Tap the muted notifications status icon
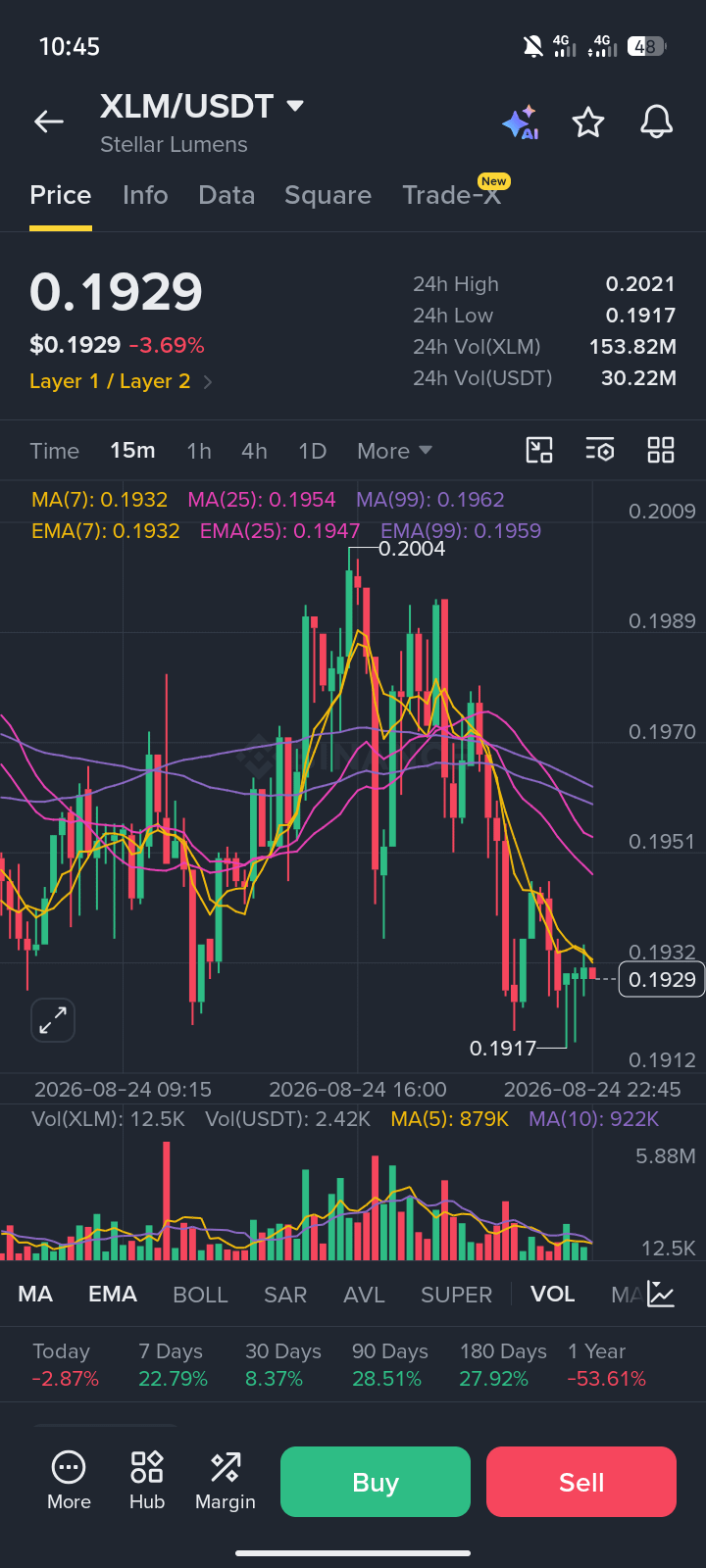706x1568 pixels. pos(532,46)
